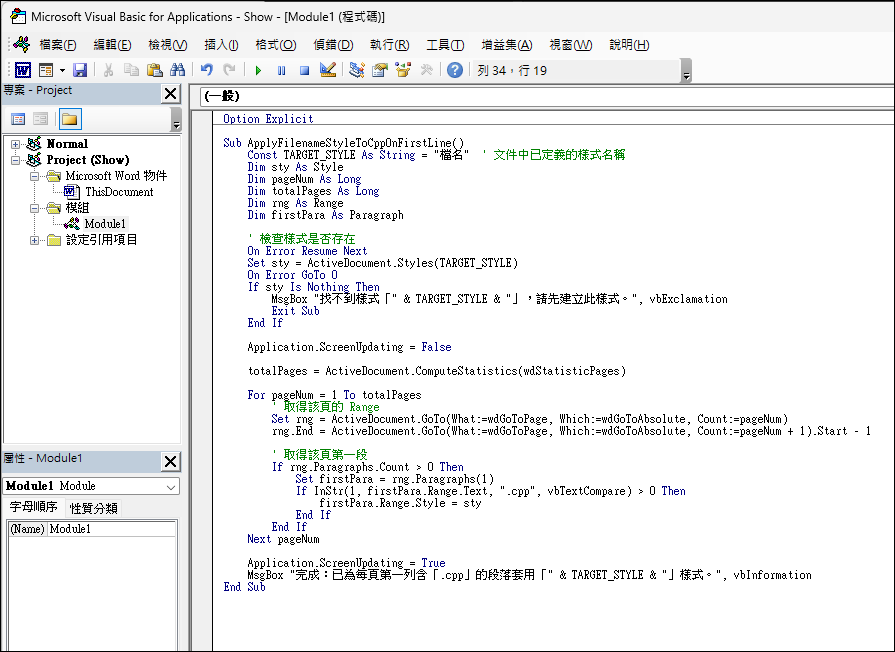Image resolution: width=895 pixels, height=652 pixels.
Task: Open the 偵錯 (Debug) menu
Action: pyautogui.click(x=333, y=45)
